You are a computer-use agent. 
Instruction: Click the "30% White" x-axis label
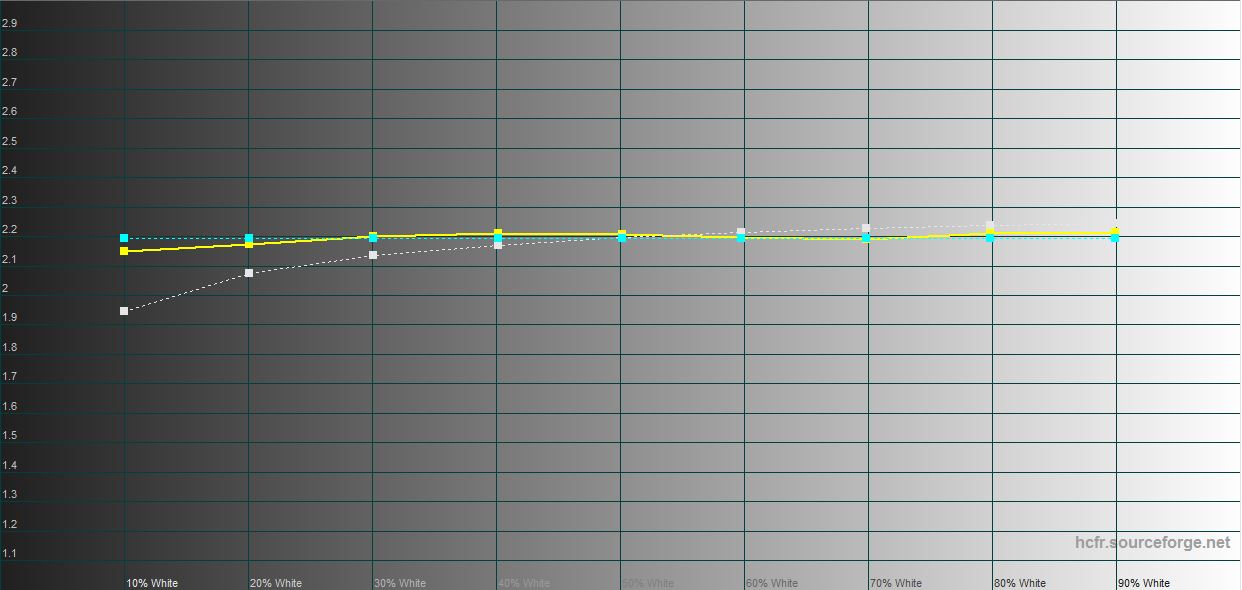pos(400,583)
